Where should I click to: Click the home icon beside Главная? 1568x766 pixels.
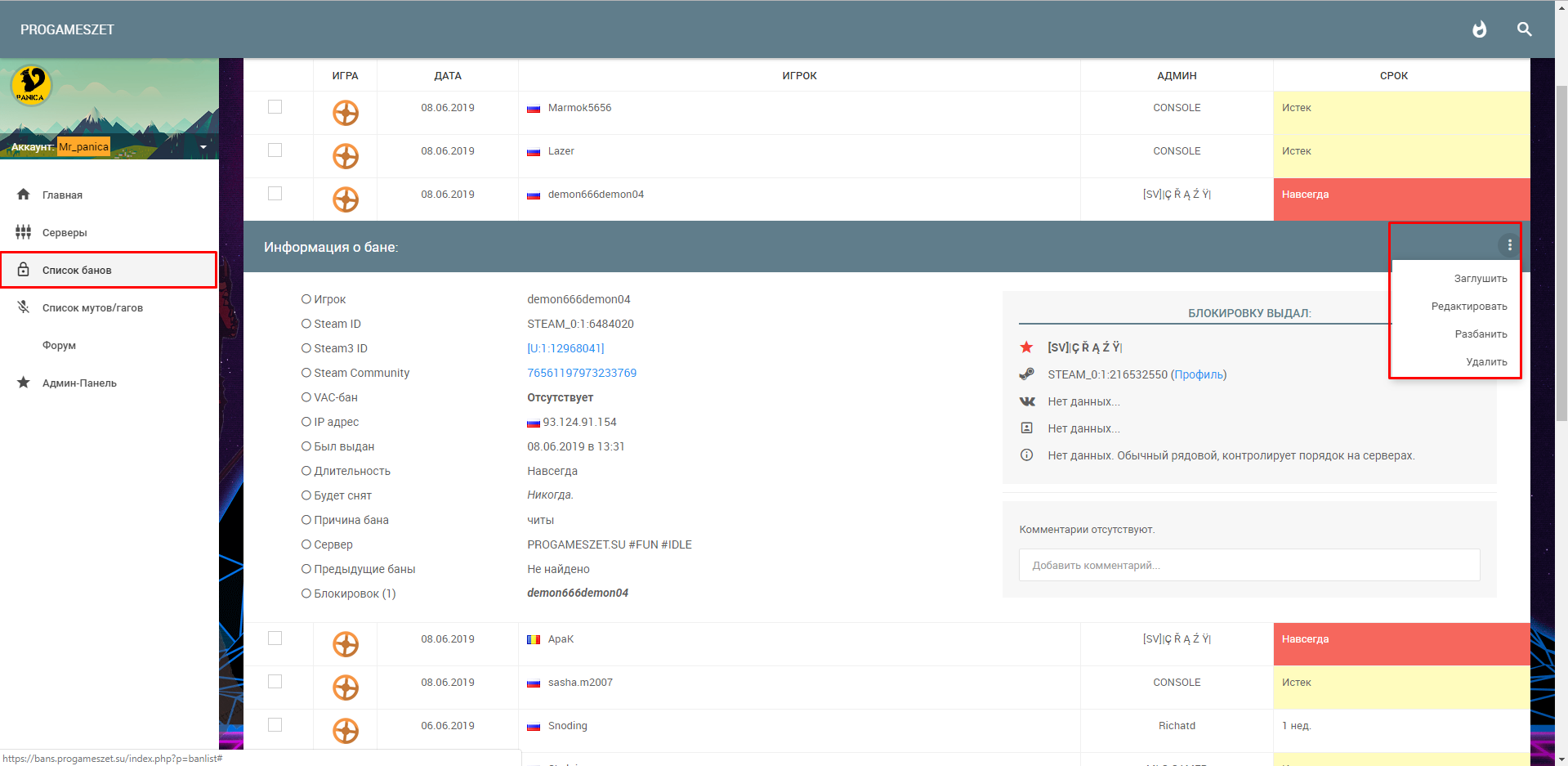click(x=24, y=195)
